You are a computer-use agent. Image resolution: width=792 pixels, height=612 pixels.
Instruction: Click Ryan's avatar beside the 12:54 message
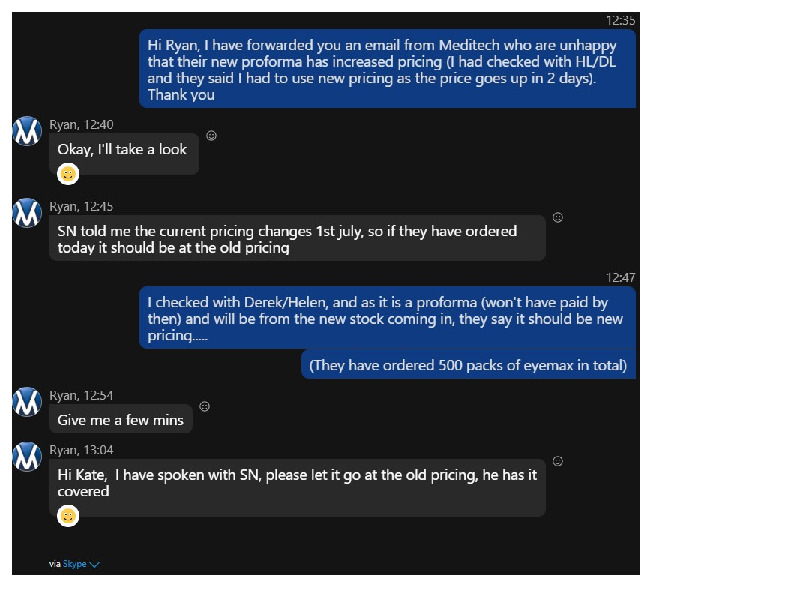(27, 401)
